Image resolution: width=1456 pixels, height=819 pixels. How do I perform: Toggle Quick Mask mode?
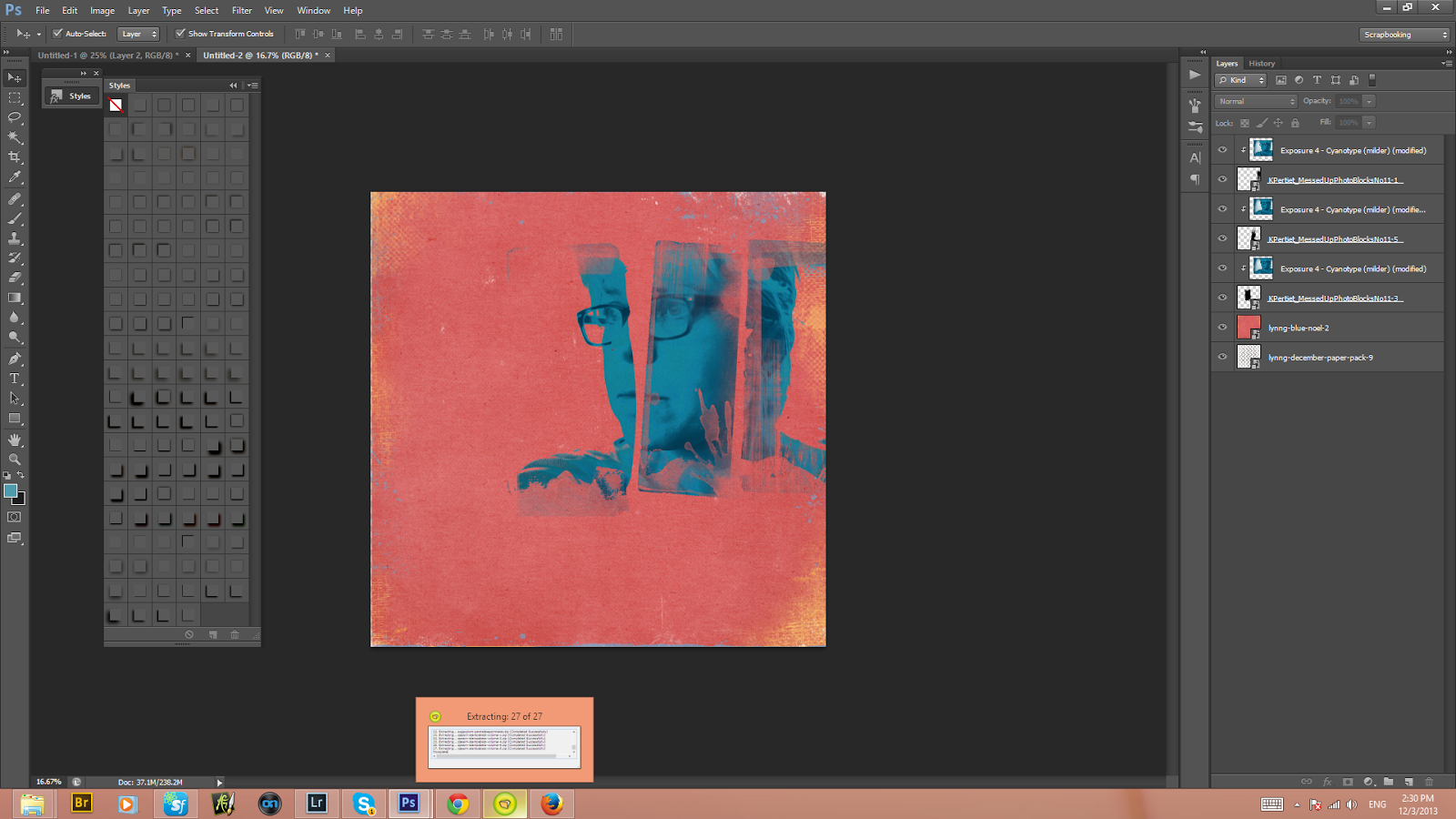click(x=15, y=517)
